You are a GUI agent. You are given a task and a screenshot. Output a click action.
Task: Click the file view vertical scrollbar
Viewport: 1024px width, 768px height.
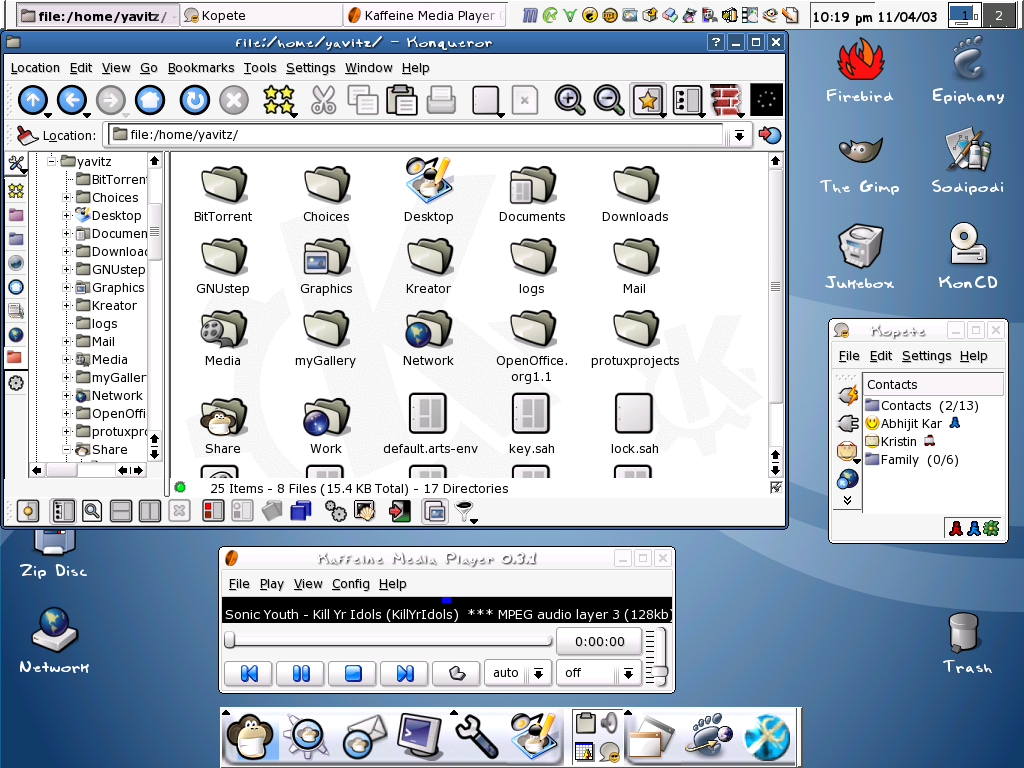click(x=775, y=287)
